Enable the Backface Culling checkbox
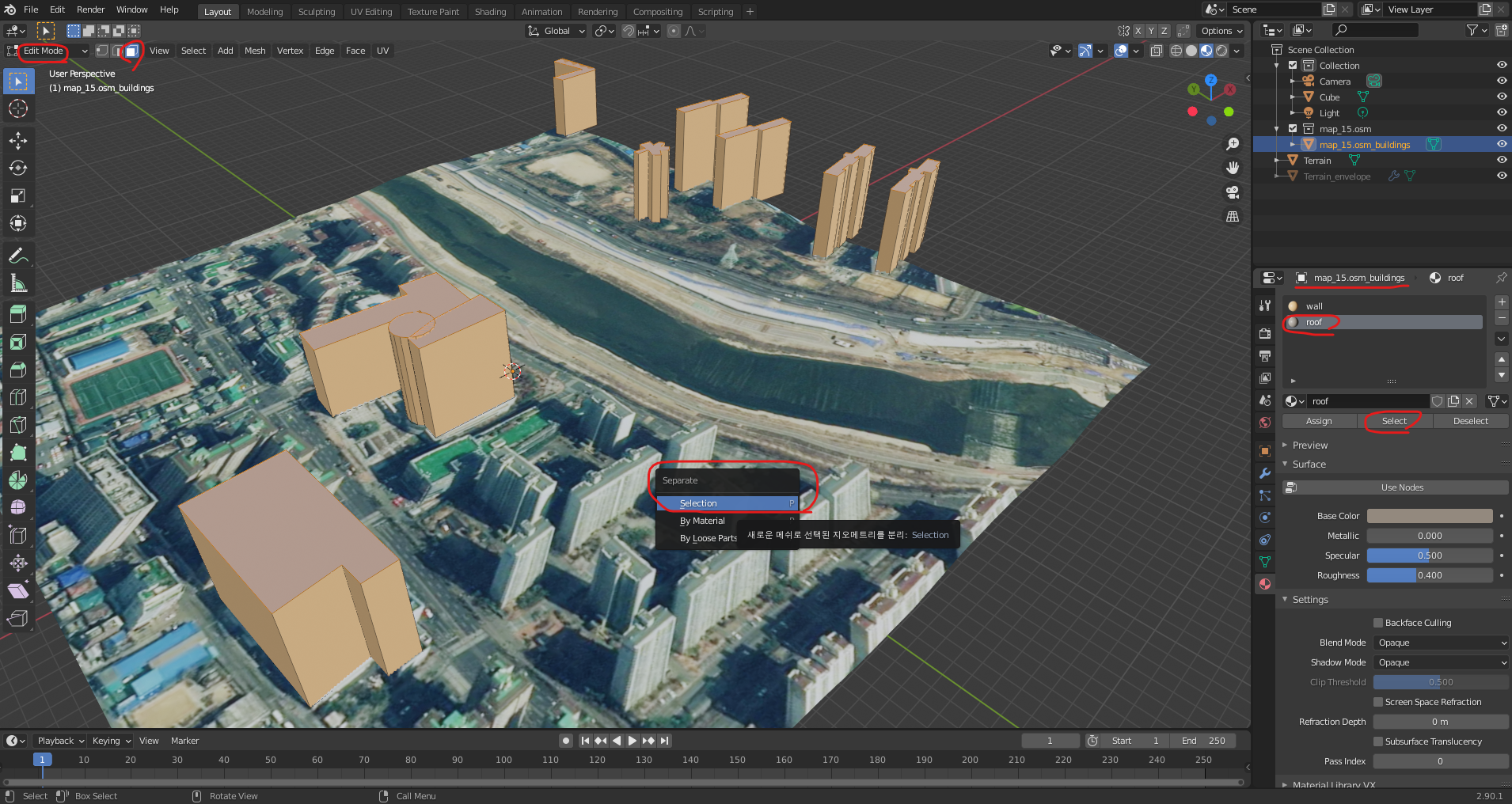Viewport: 1512px width, 804px height. tap(1378, 623)
